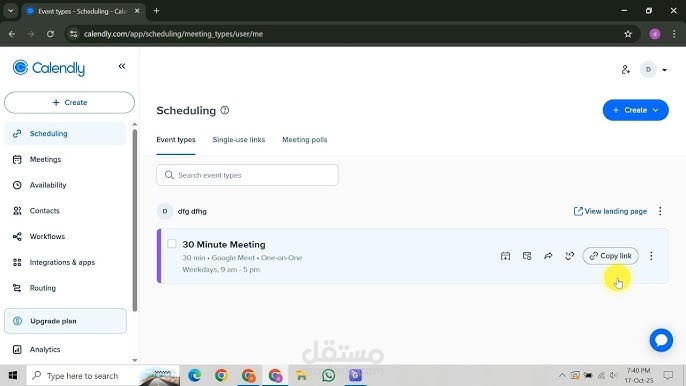Open Workflows in the sidebar
The width and height of the screenshot is (686, 386).
(65, 236)
